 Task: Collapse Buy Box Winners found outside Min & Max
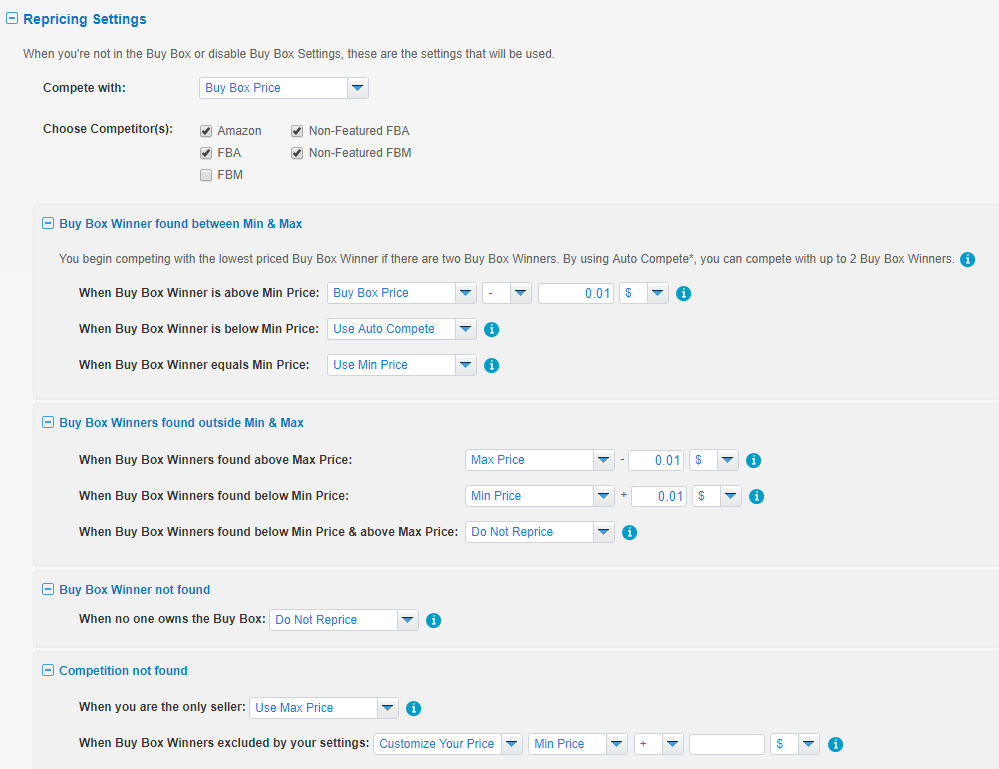pos(48,422)
